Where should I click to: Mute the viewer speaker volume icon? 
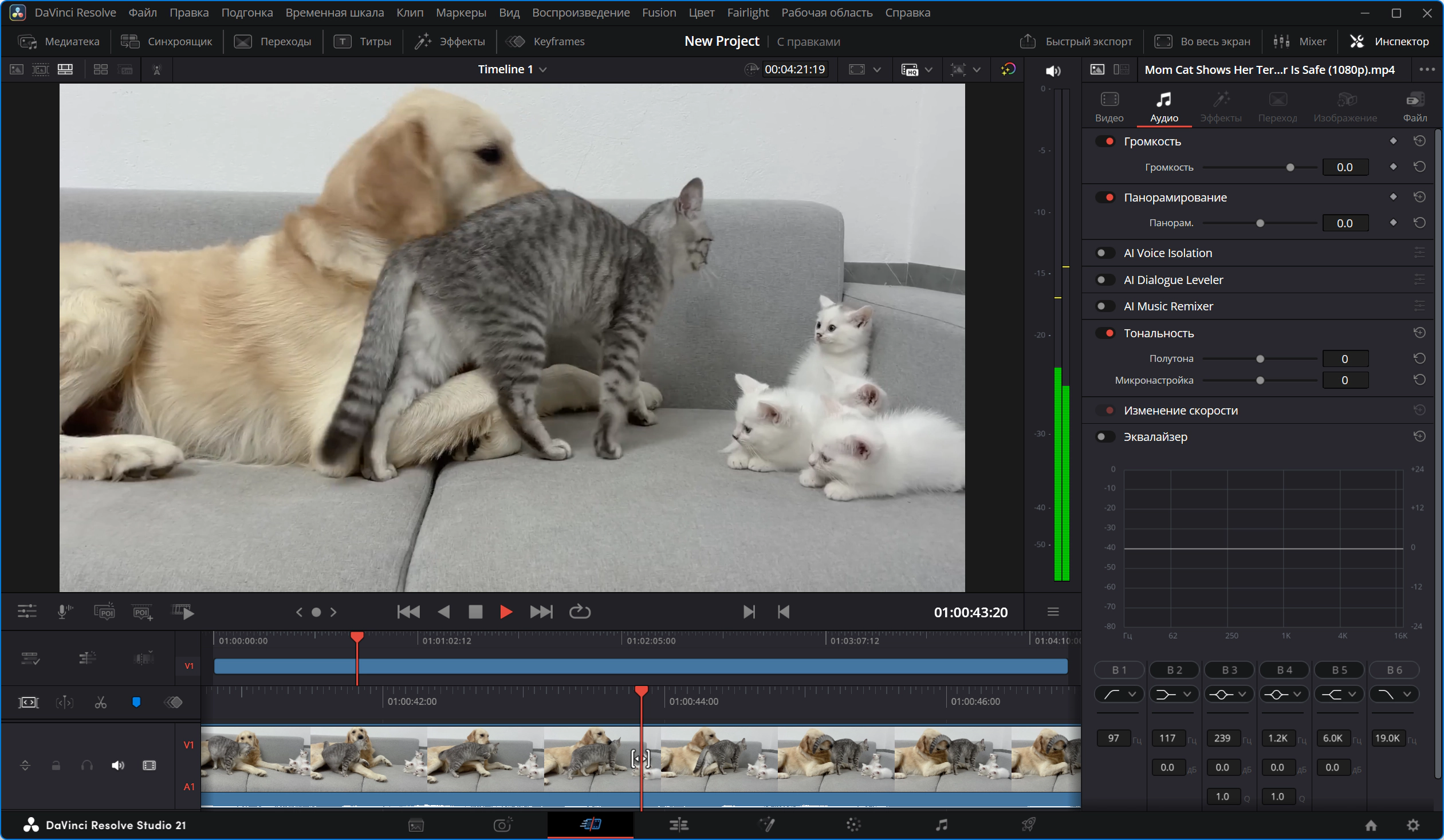pyautogui.click(x=1053, y=70)
